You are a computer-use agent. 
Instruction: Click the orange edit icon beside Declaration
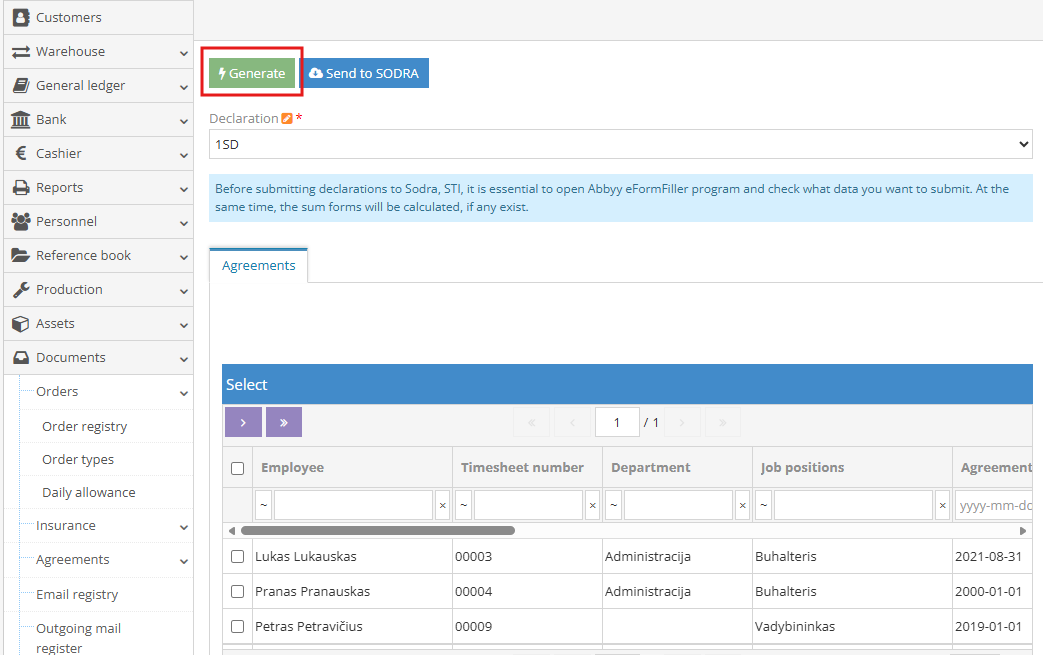[x=287, y=119]
